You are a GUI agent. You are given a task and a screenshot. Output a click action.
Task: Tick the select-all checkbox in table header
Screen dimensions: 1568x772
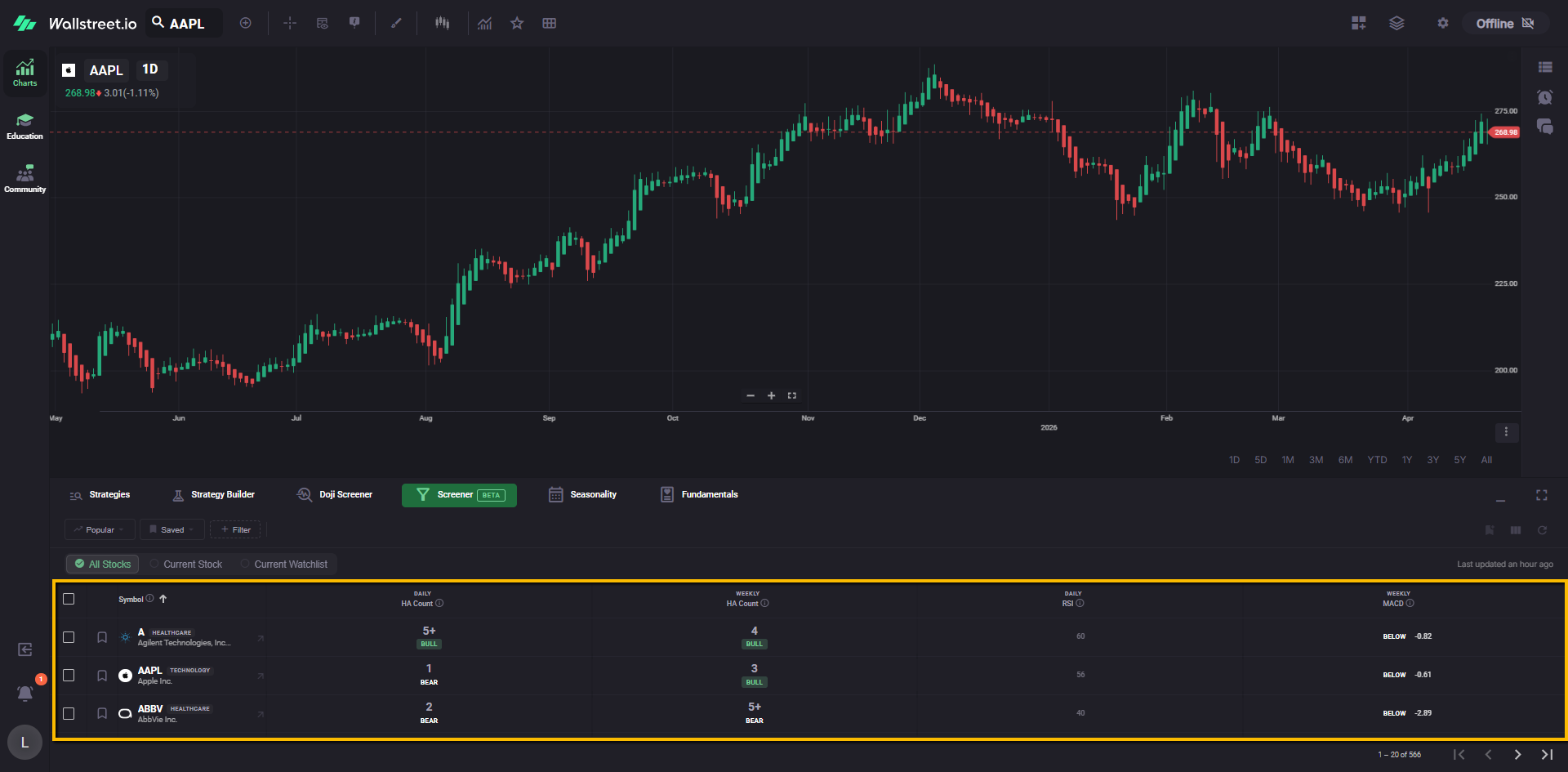69,599
